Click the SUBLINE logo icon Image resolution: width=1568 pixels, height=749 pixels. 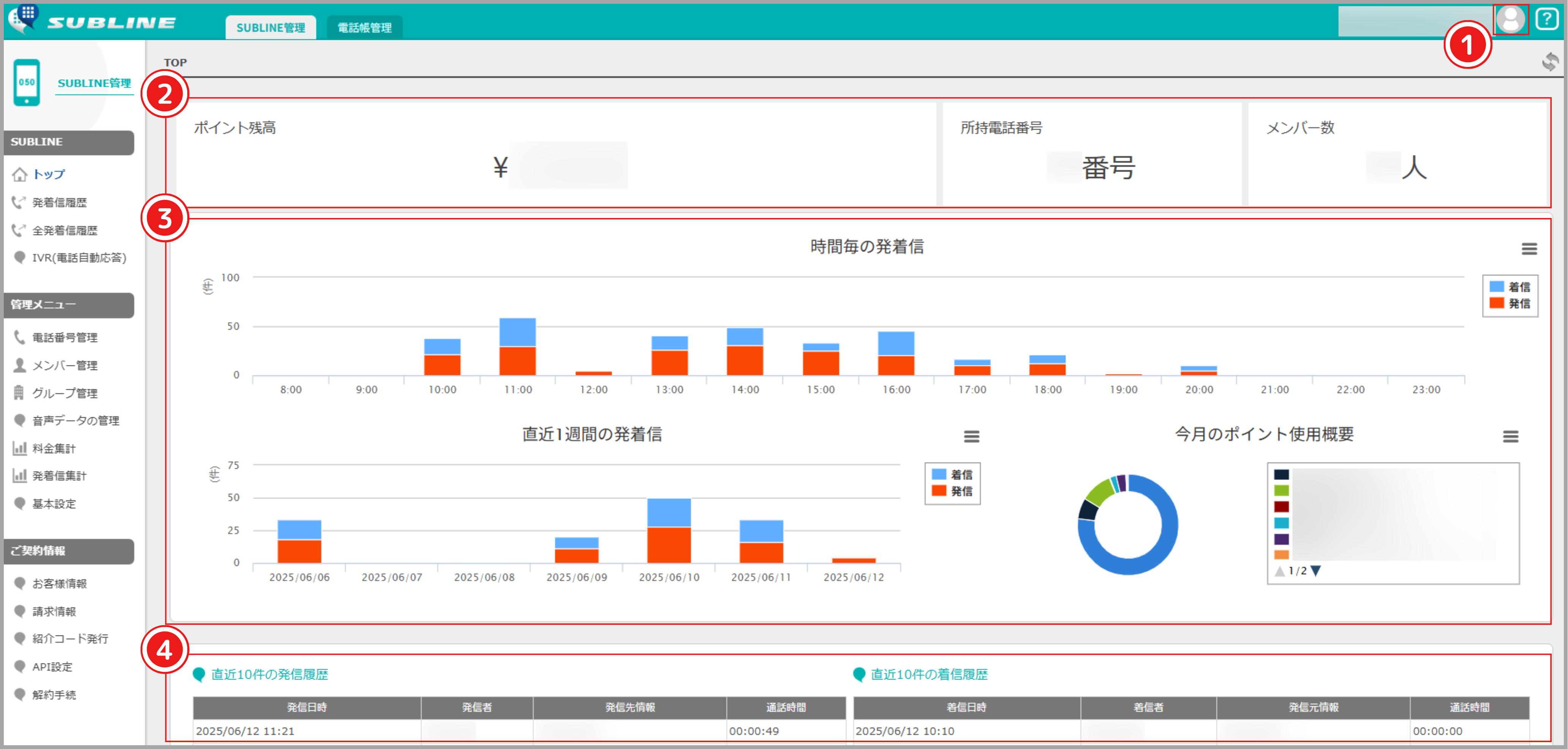coord(23,18)
